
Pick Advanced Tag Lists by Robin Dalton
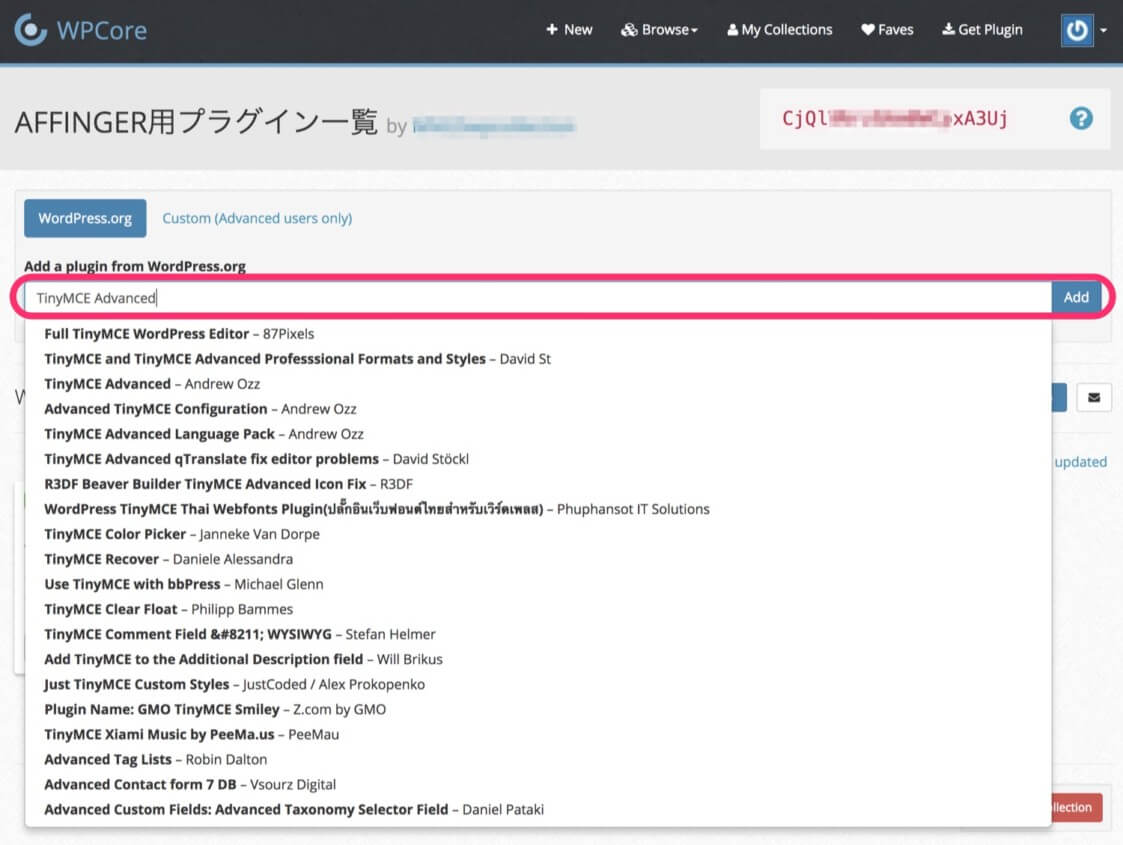(538, 760)
